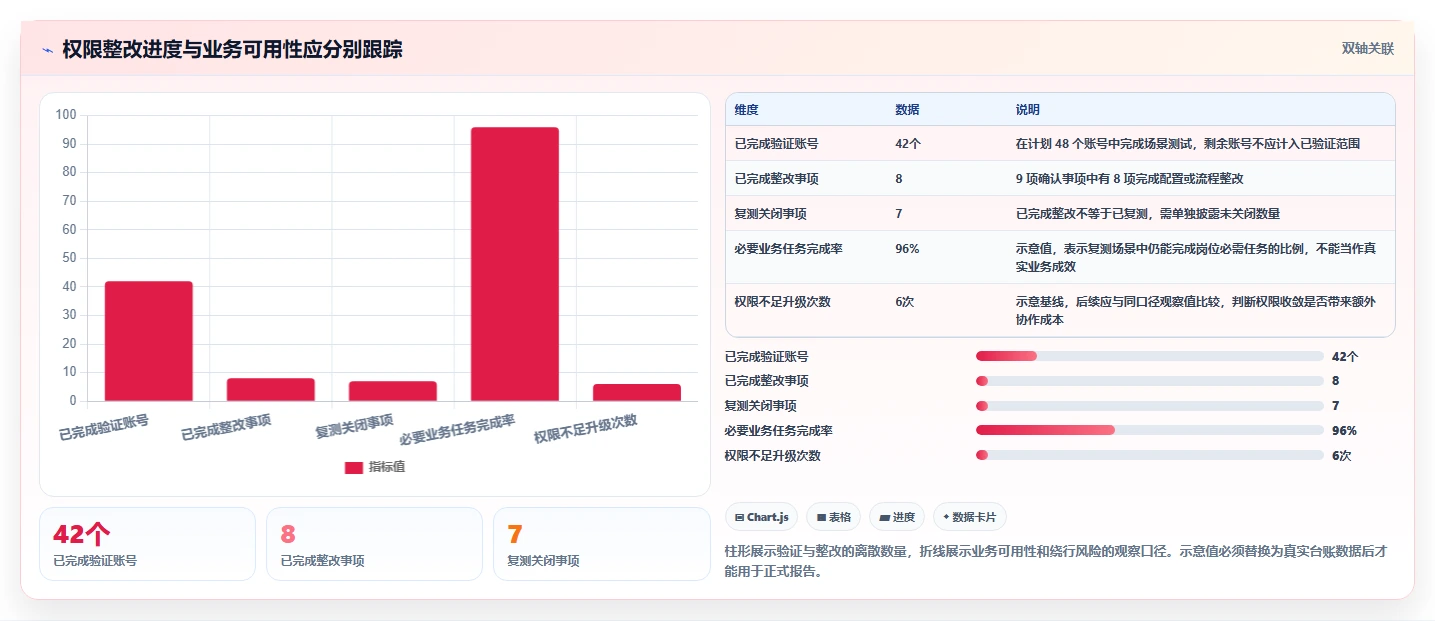Click the 进度 tag chip
1435x621 pixels.
[x=897, y=517]
